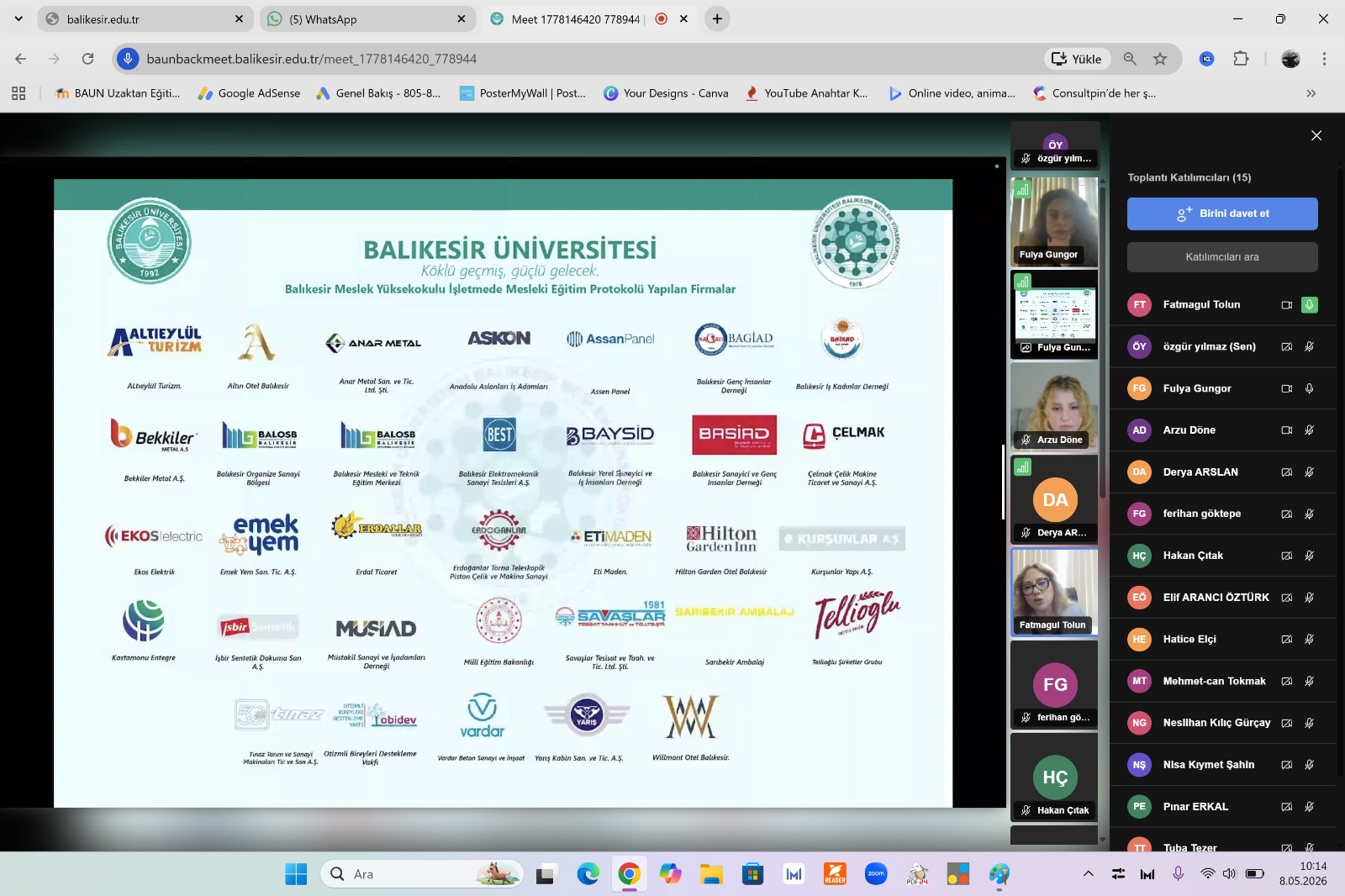
Task: Click the Birini davet et button
Action: pos(1222,213)
